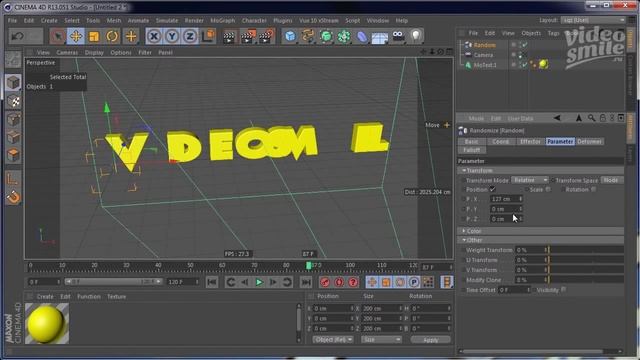
Task: Click the Weight Transform slider
Action: (x=586, y=250)
